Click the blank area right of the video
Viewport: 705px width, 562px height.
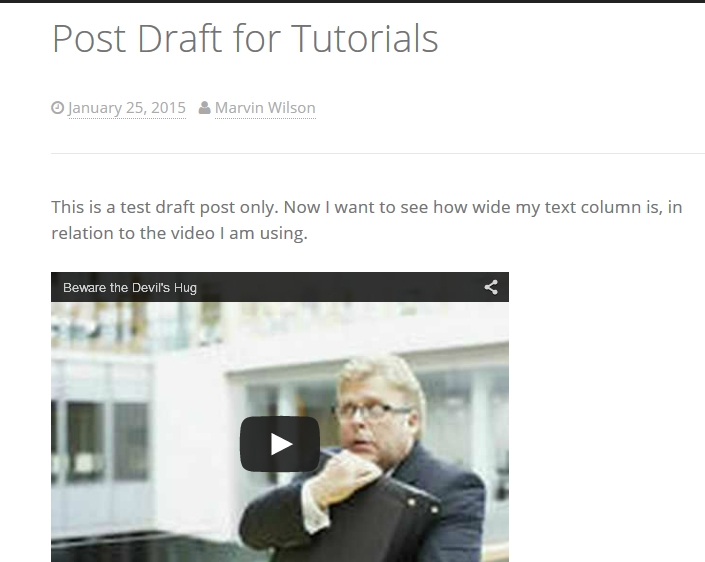pos(607,417)
